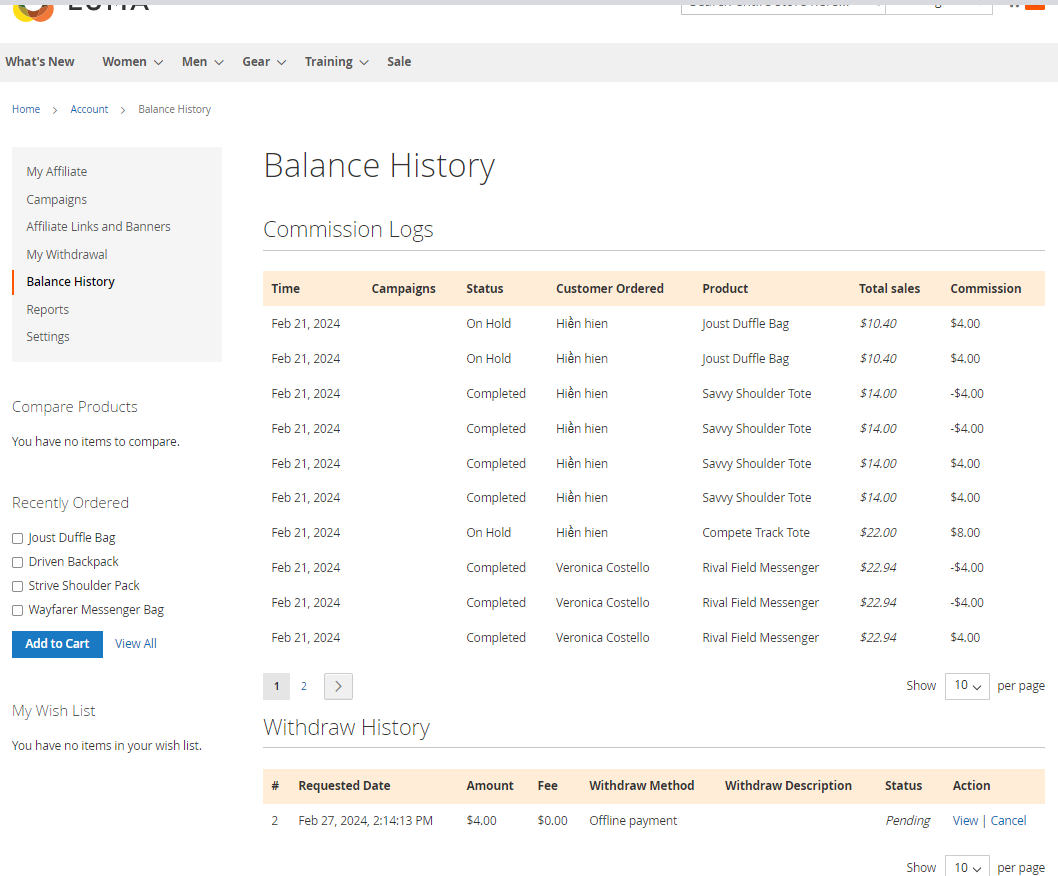Go to page 2 of Commission Logs

(304, 686)
